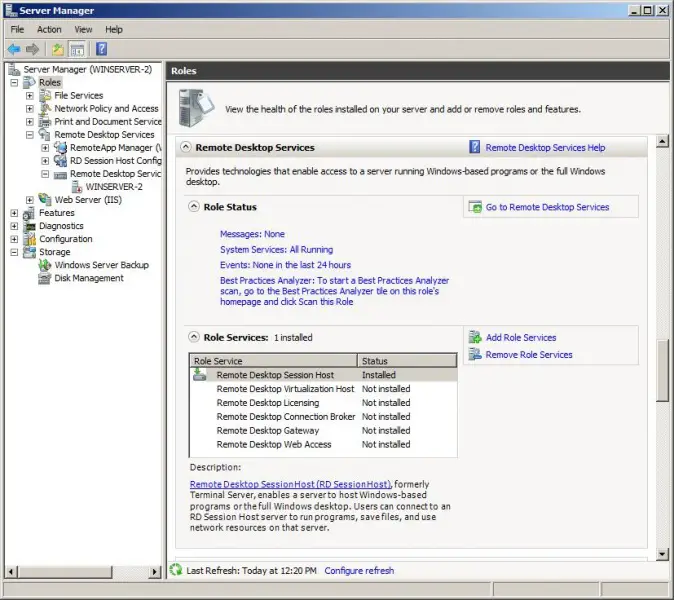Open the File menu
Viewport: 674px width, 600px height.
[17, 29]
